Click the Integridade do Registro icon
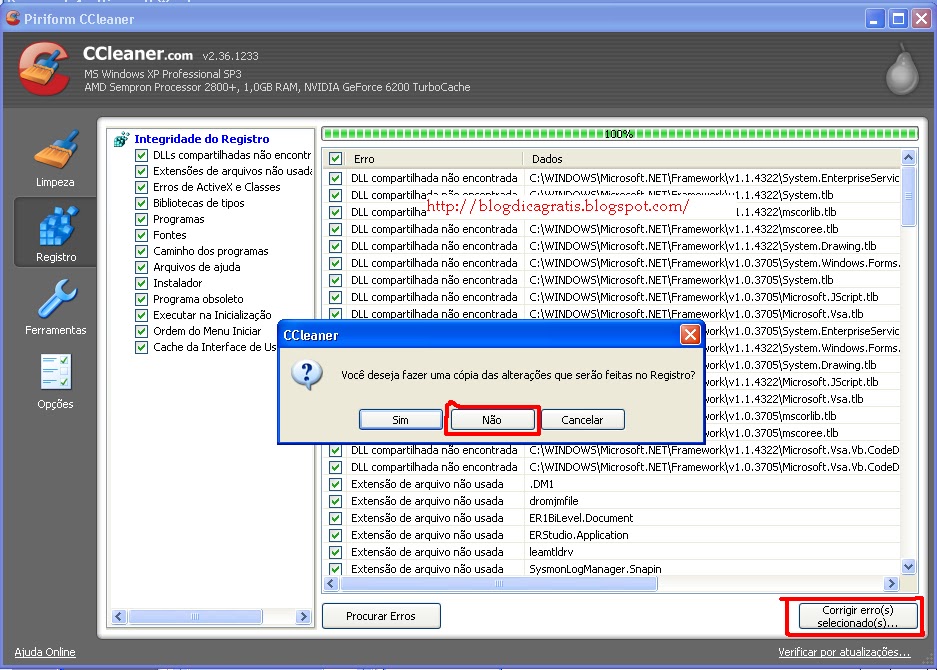937x670 pixels. pyautogui.click(x=121, y=139)
